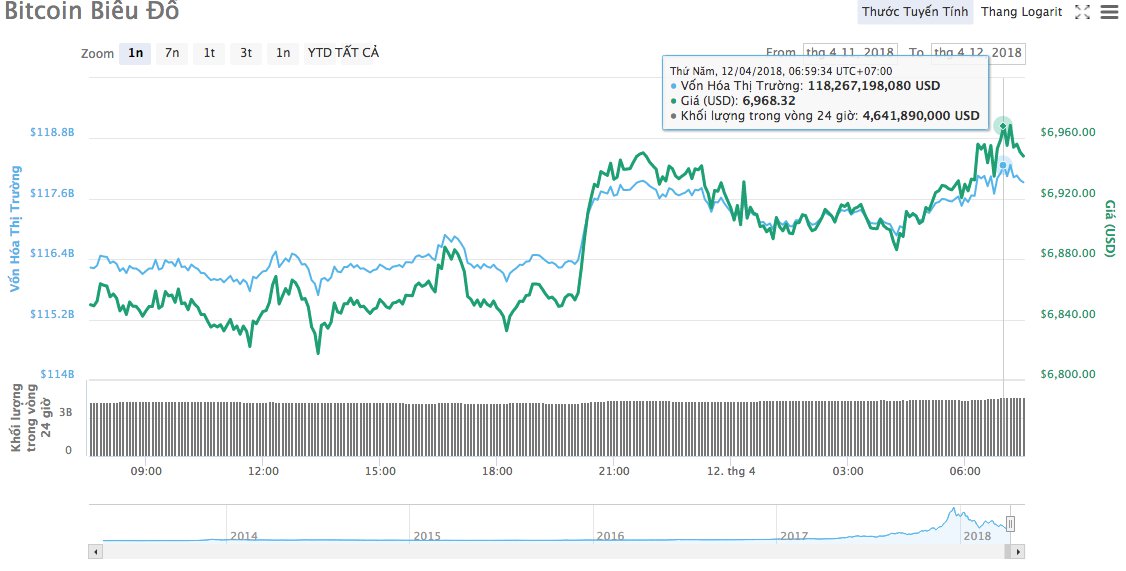Click the 2015 label in navigator
Image resolution: width=1126 pixels, height=571 pixels.
(x=427, y=536)
